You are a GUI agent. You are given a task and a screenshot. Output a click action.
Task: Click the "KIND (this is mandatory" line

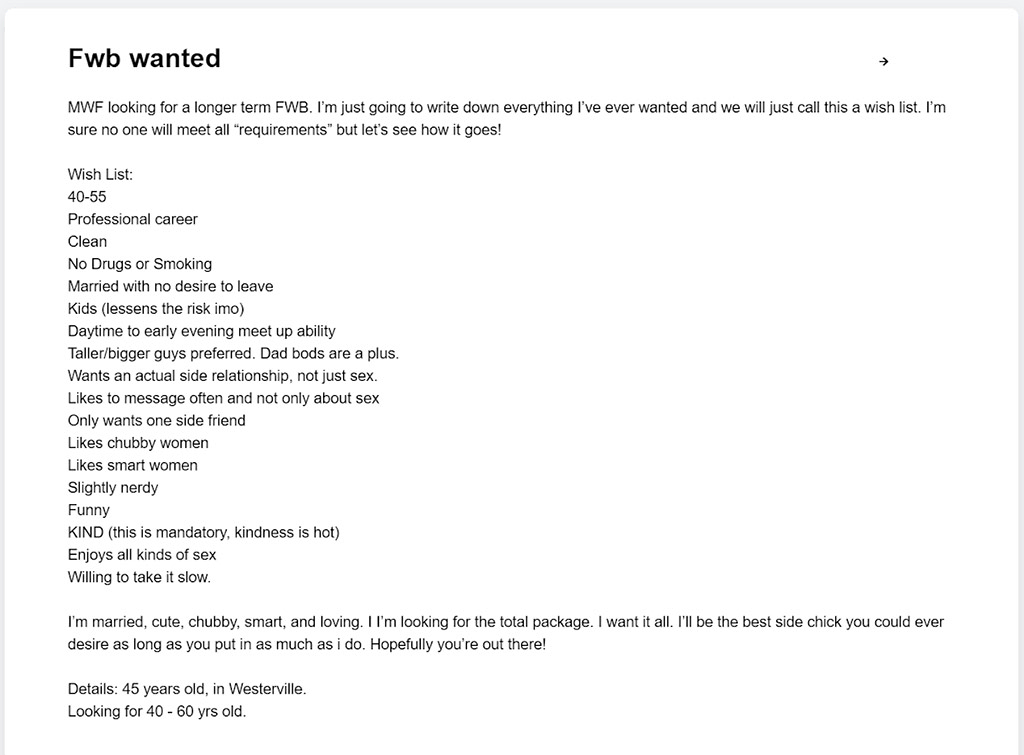click(x=204, y=532)
